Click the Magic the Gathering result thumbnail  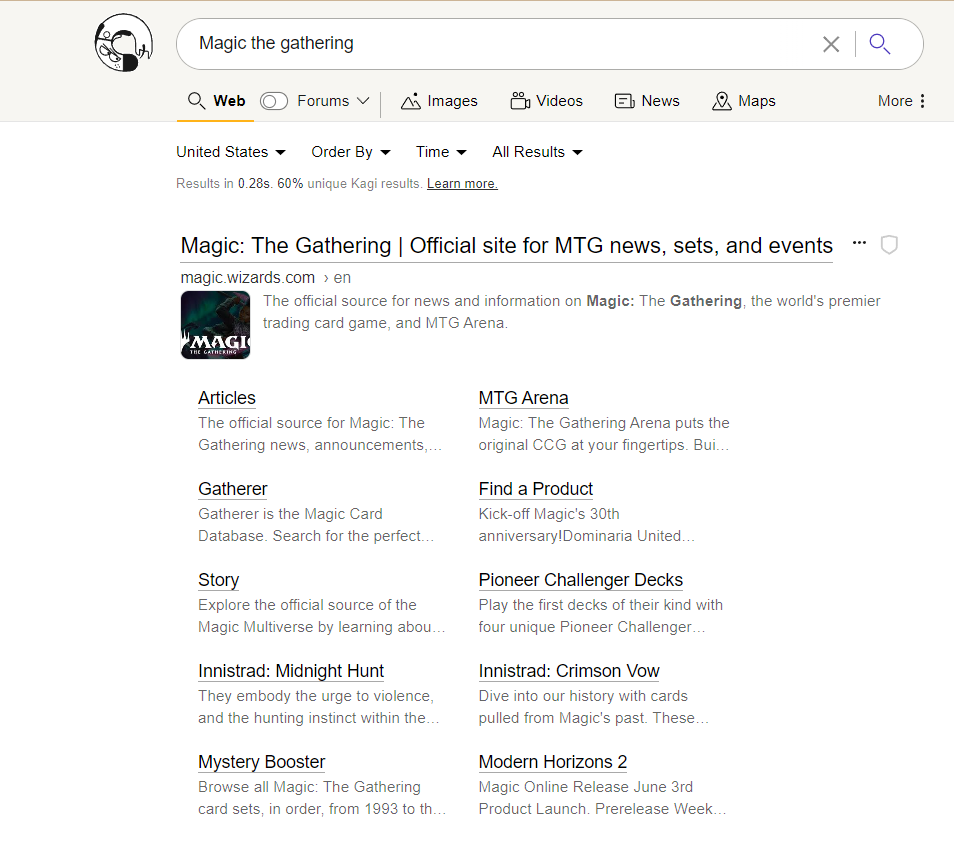click(x=215, y=325)
